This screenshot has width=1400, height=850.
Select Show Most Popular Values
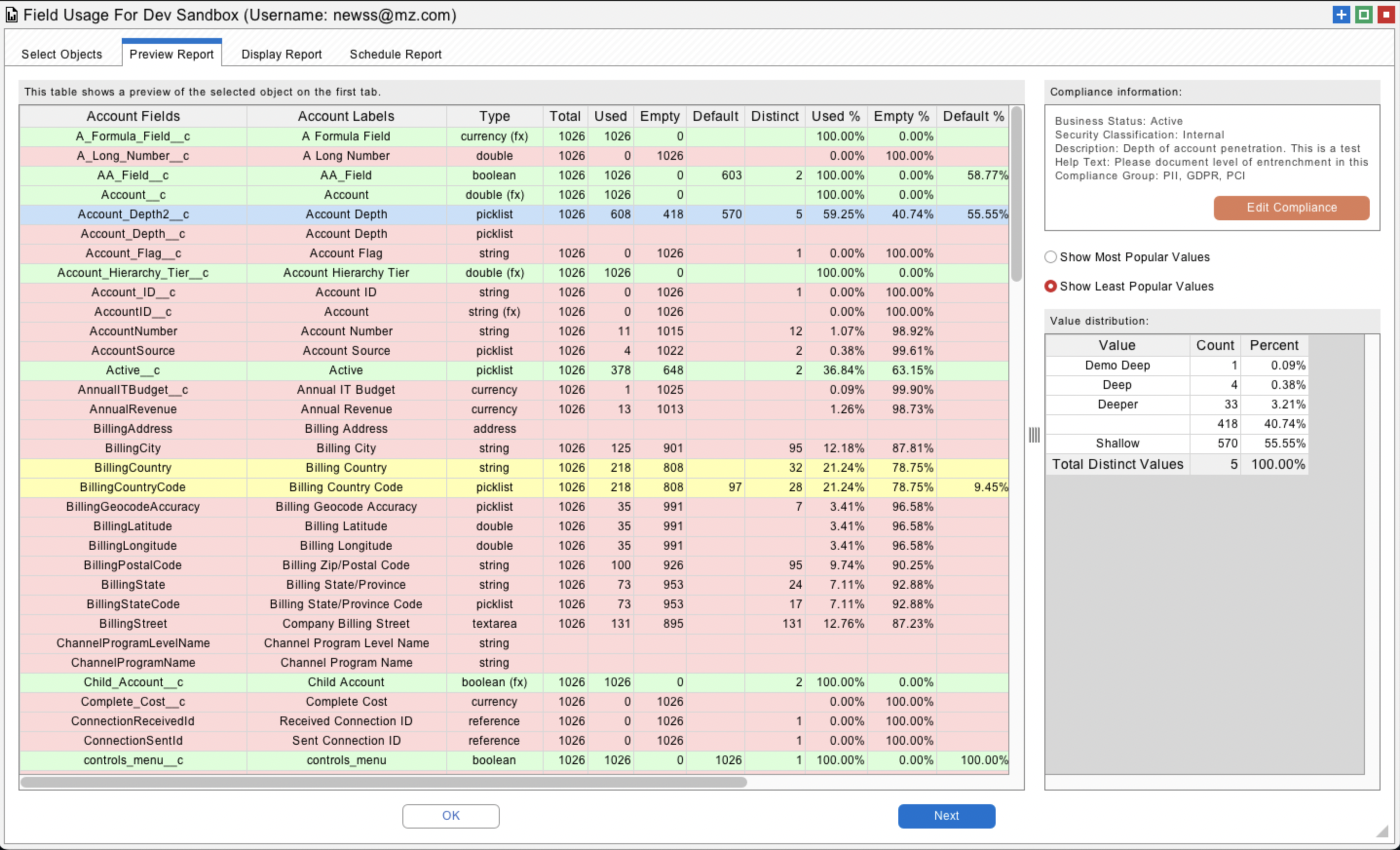point(1051,257)
